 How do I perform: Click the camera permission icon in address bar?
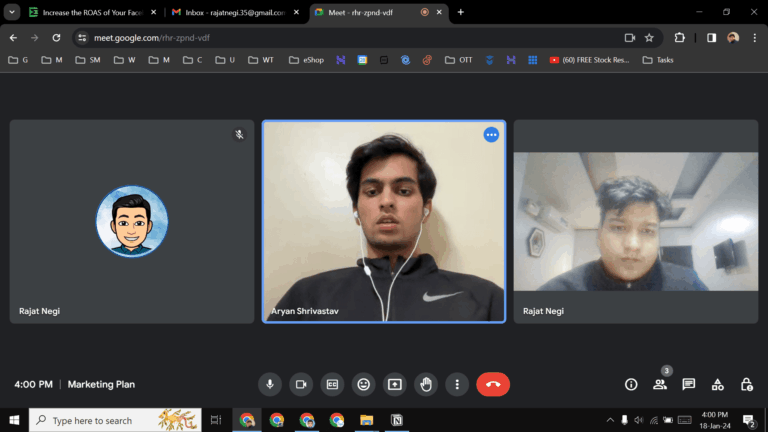tap(629, 38)
